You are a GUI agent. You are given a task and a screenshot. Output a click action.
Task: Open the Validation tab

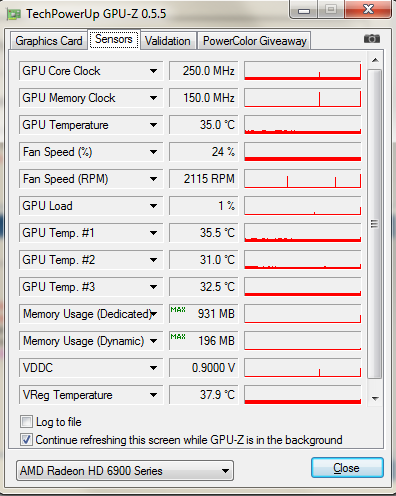coord(168,41)
